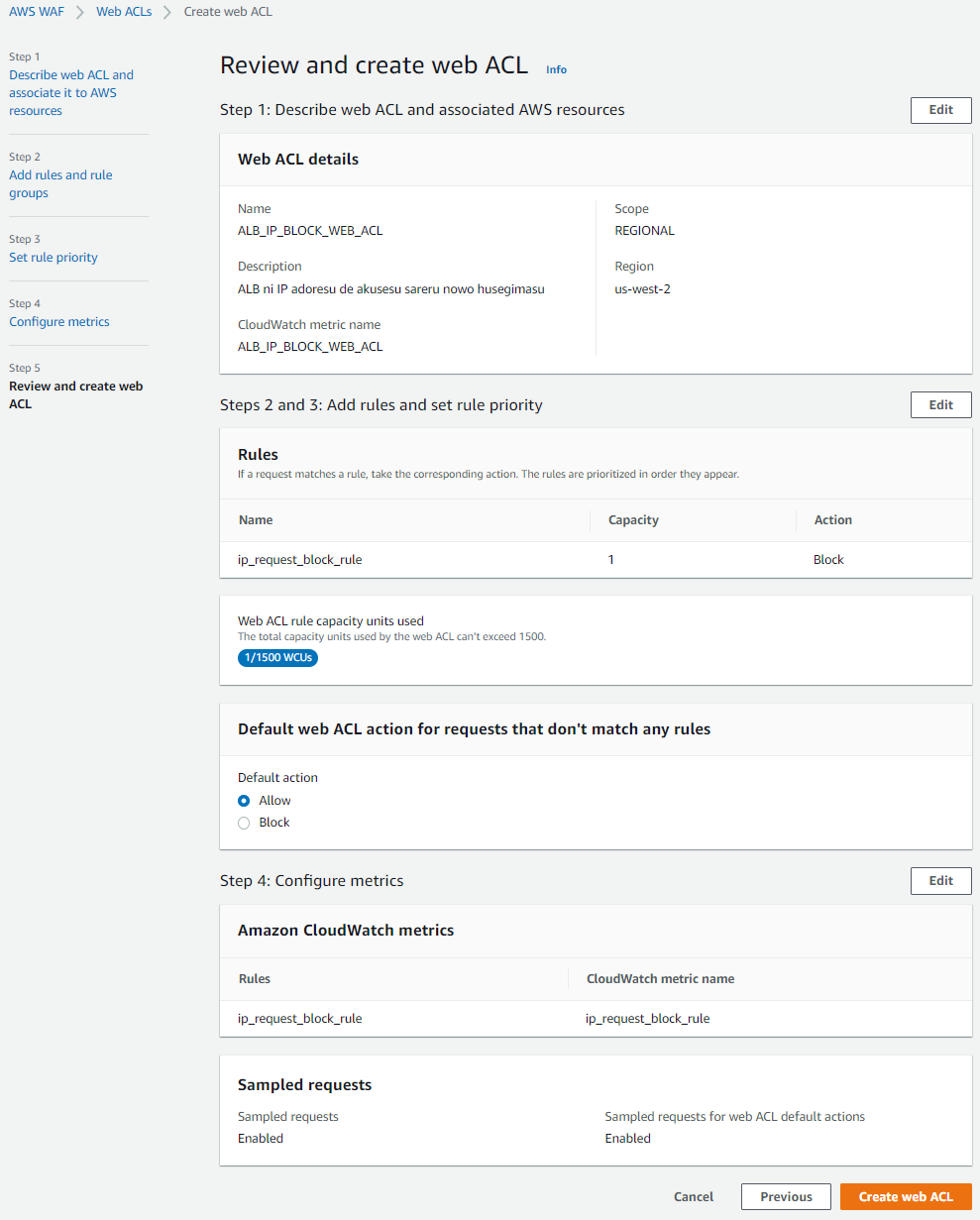980x1220 pixels.
Task: Go to 'Set rule priority' step in sidebar
Action: click(x=54, y=257)
